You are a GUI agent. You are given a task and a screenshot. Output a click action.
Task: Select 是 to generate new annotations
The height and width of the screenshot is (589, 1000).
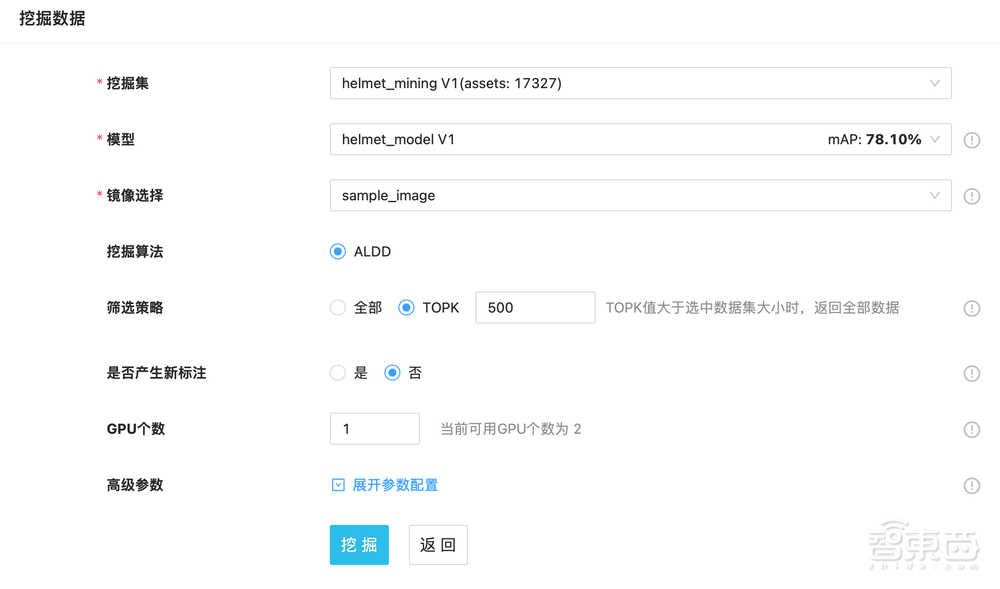point(337,373)
